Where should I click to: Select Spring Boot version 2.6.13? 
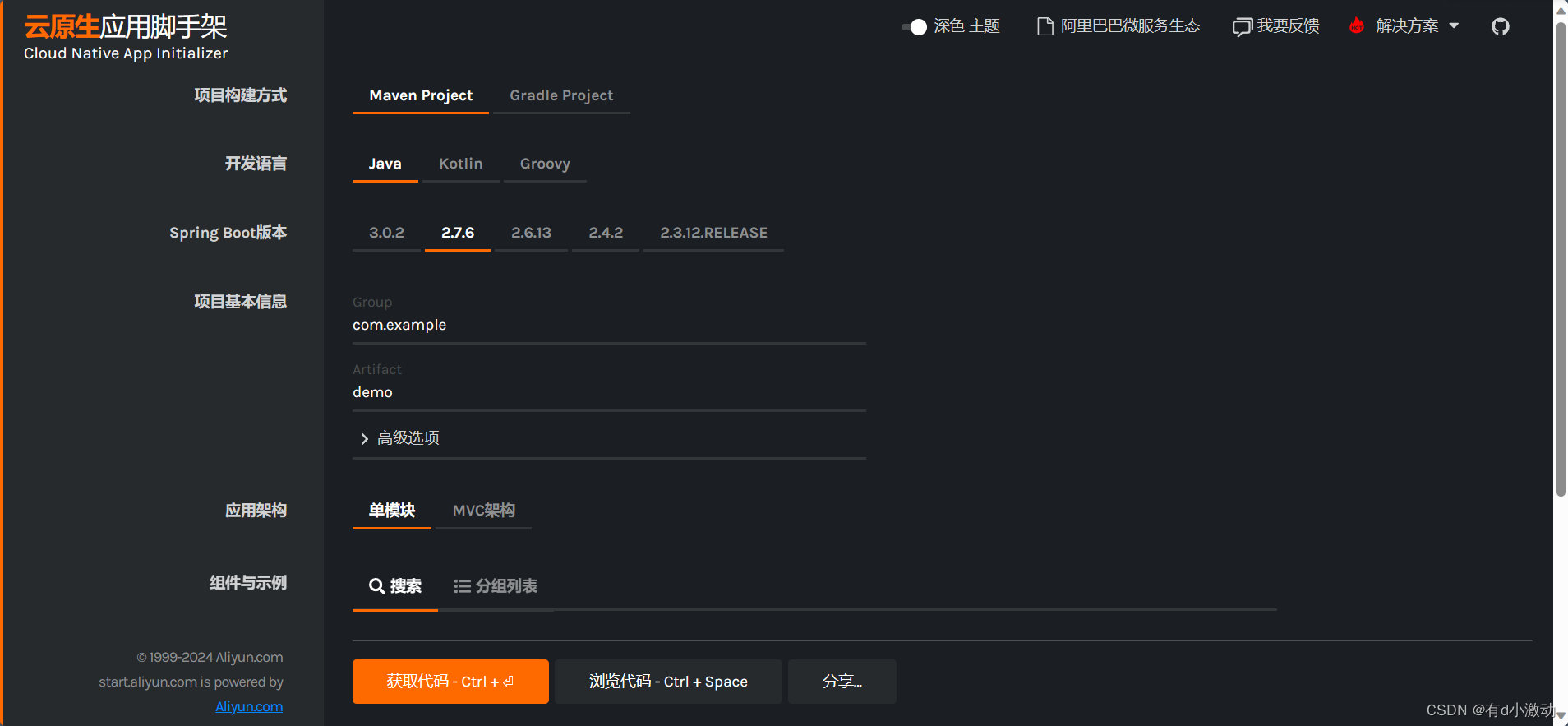pyautogui.click(x=531, y=233)
